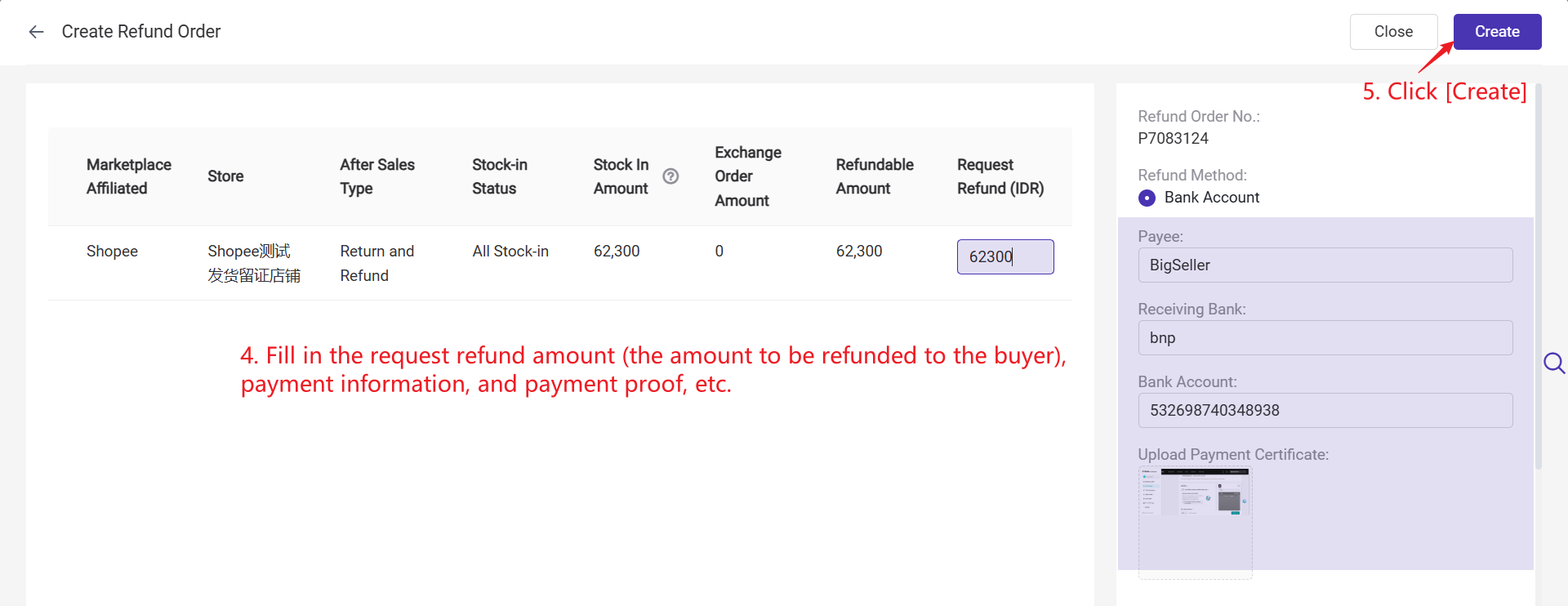This screenshot has width=1568, height=606.
Task: Click the Exchange Order Amount header
Action: (747, 176)
